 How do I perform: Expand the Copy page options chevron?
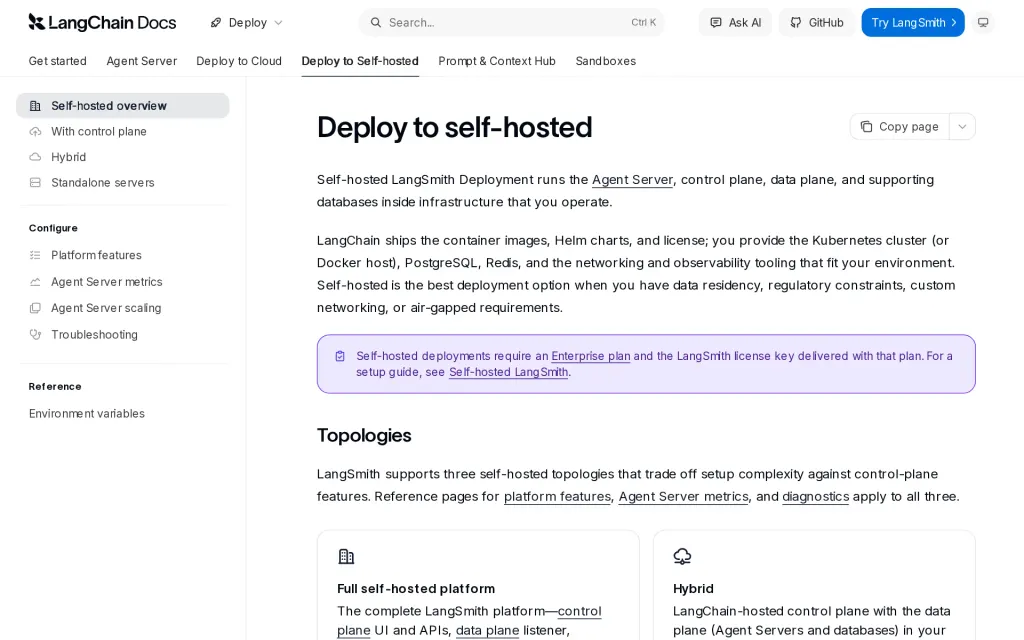(962, 126)
